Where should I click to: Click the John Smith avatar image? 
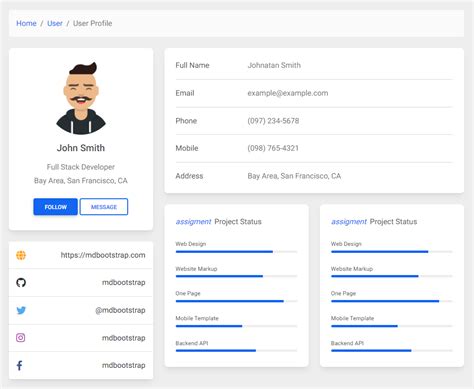81,98
